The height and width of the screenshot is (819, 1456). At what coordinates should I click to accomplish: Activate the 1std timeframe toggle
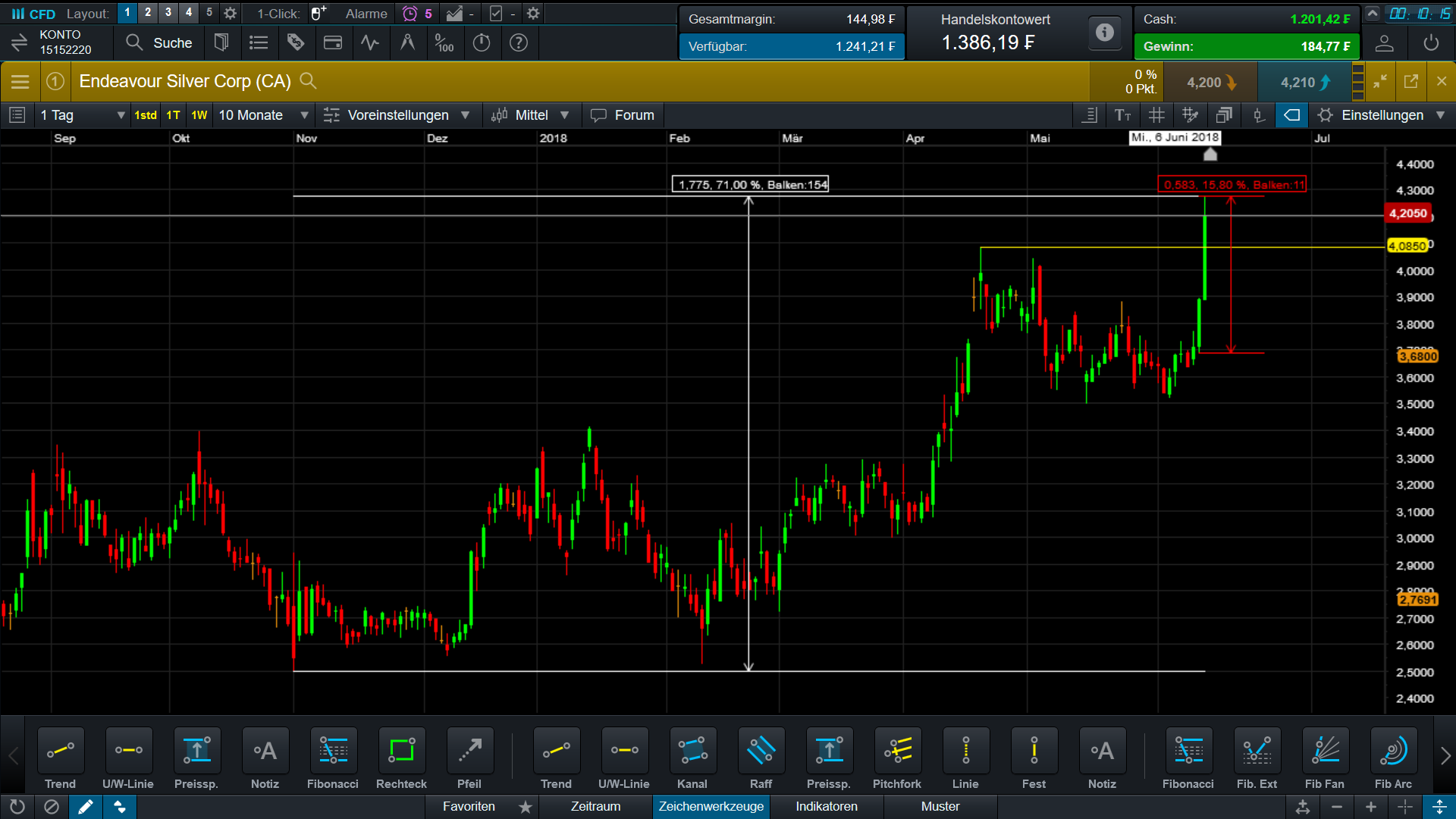[x=145, y=115]
